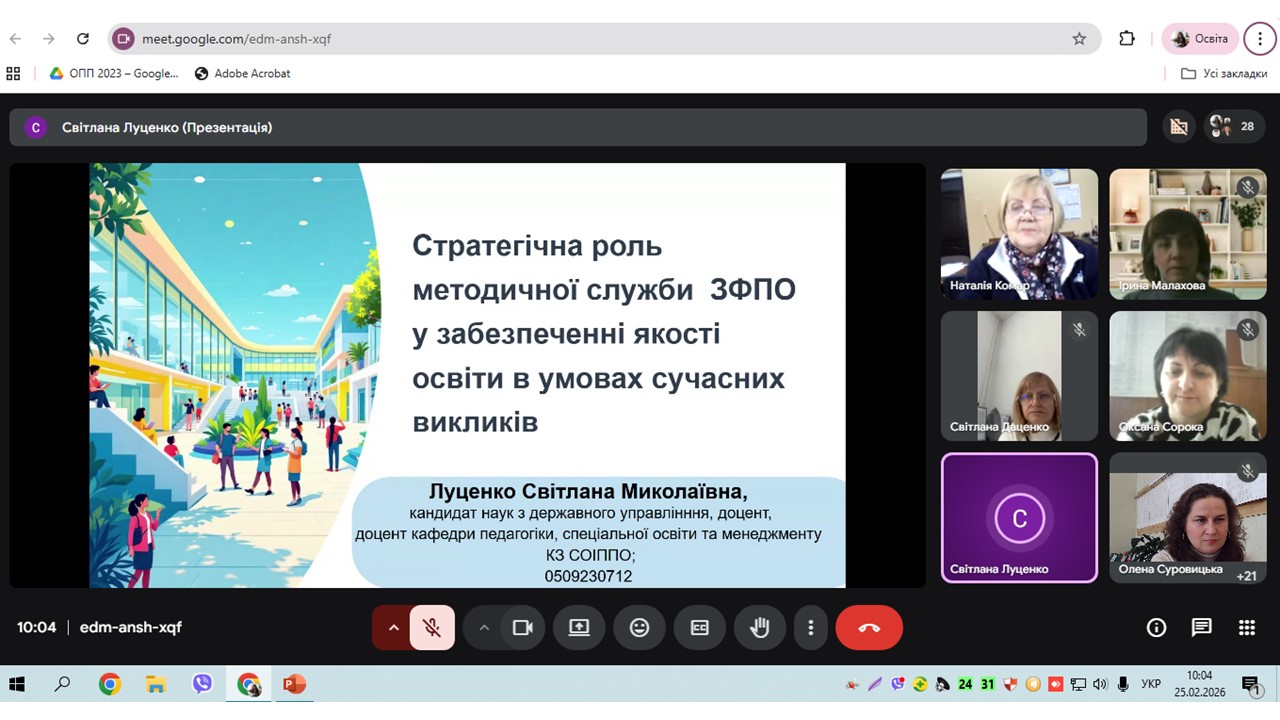Open the emoji reactions icon

pyautogui.click(x=639, y=628)
